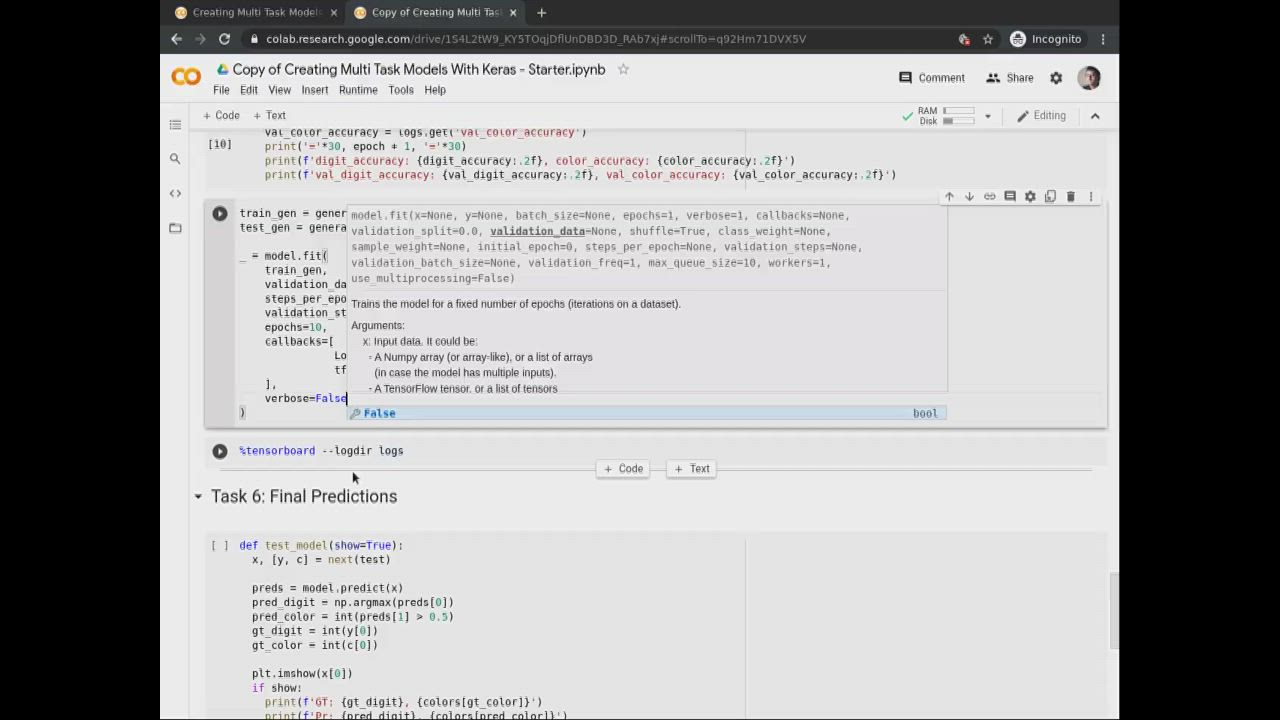Open the Runtime menu

click(357, 90)
